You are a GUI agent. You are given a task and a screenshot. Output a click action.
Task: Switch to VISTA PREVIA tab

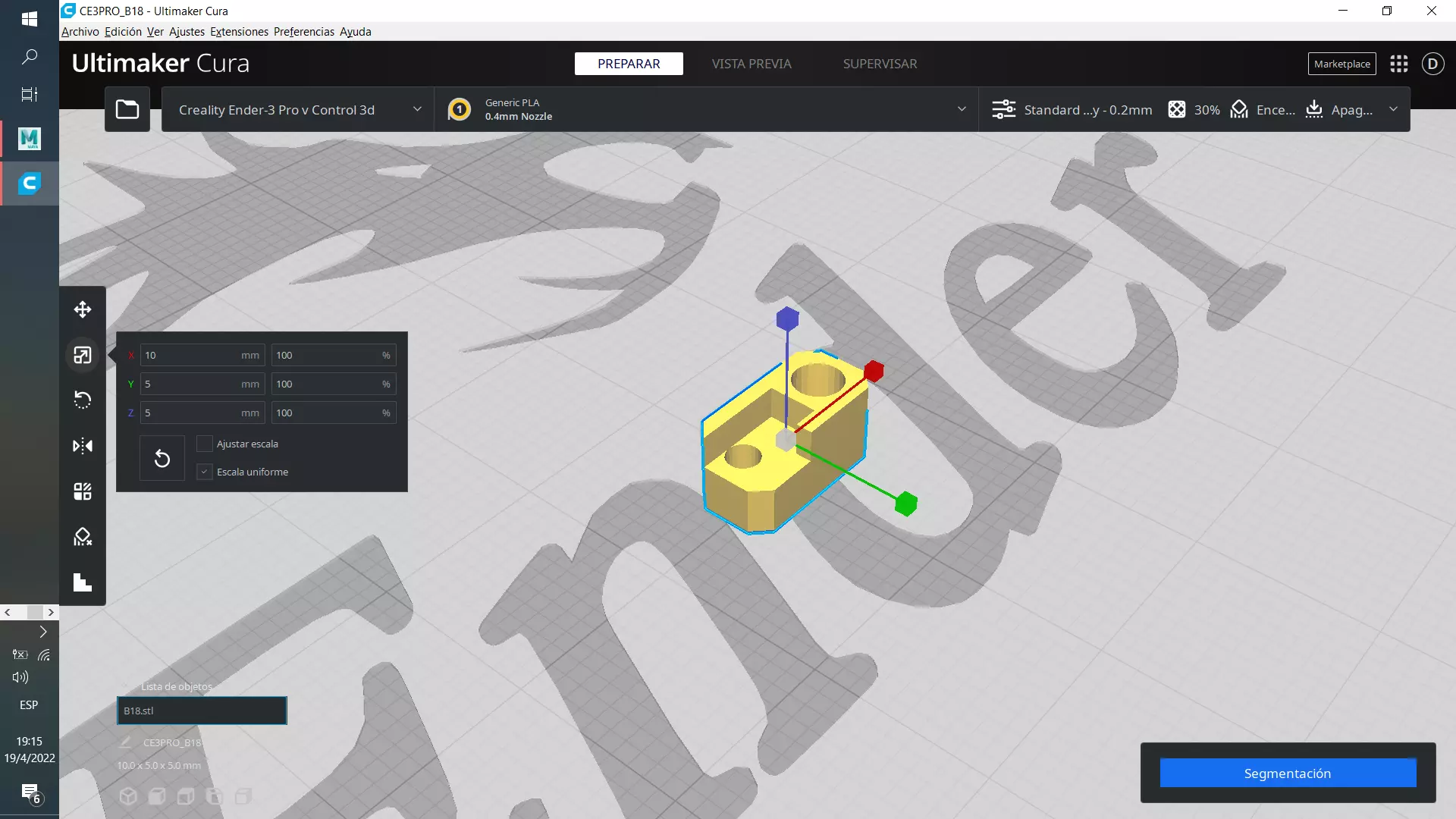point(751,64)
